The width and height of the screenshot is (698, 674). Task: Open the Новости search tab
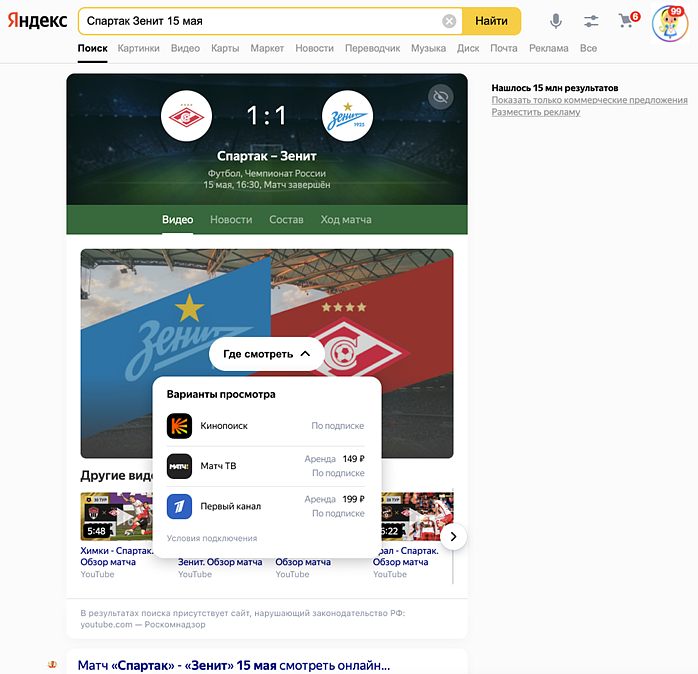coord(314,49)
